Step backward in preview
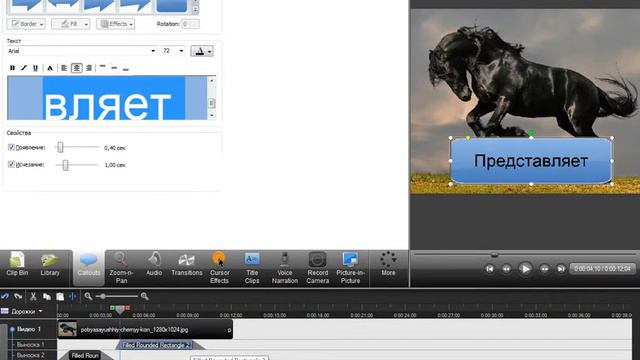 (507, 269)
